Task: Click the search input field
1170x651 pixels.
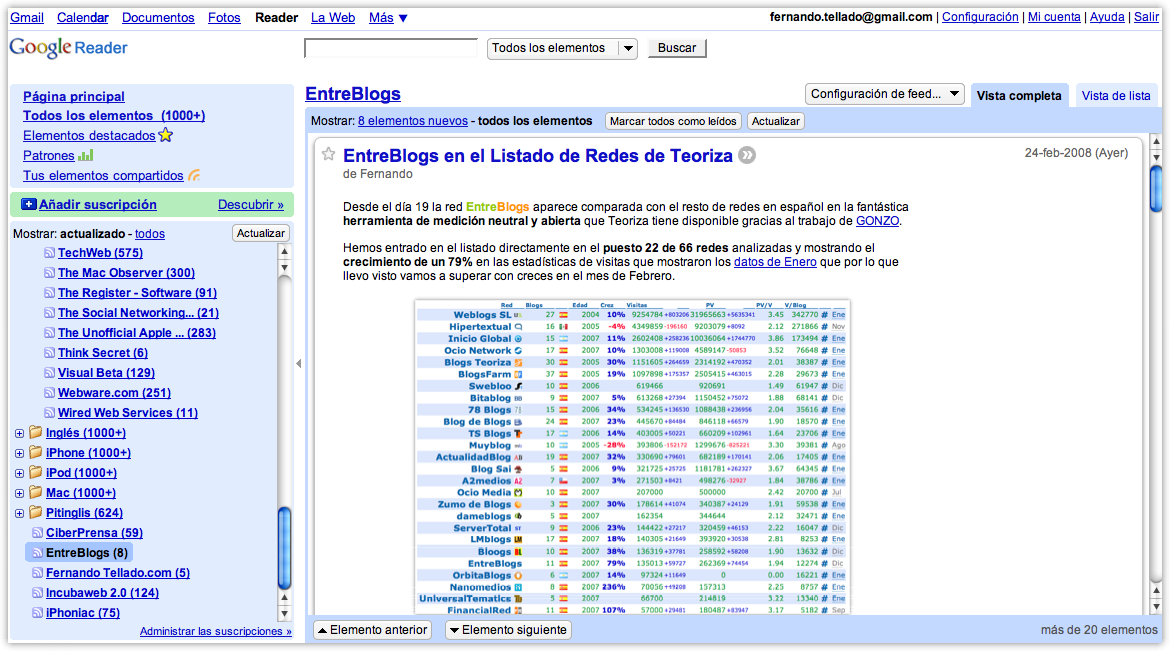Action: (391, 49)
